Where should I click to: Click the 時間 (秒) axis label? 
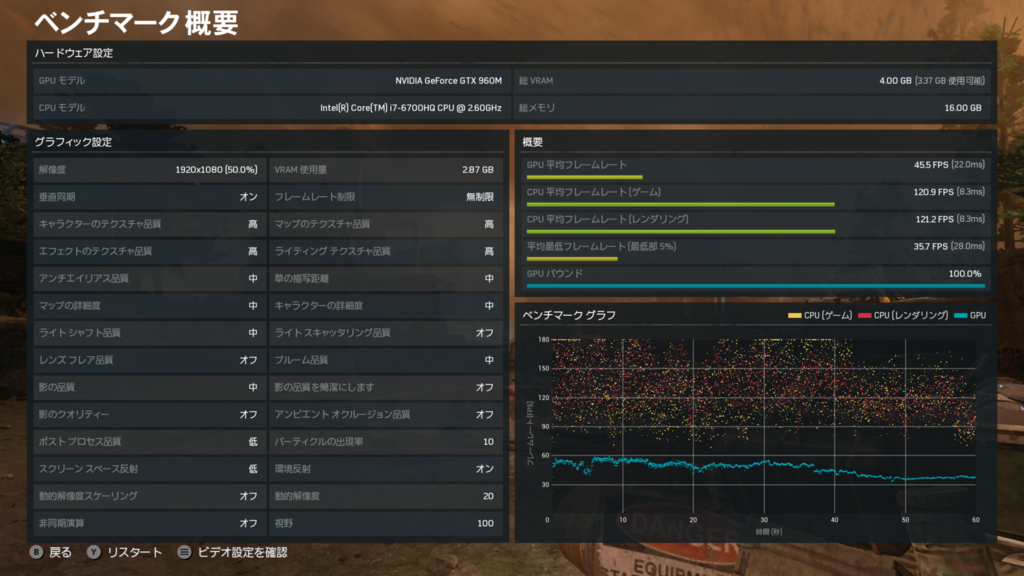click(769, 532)
